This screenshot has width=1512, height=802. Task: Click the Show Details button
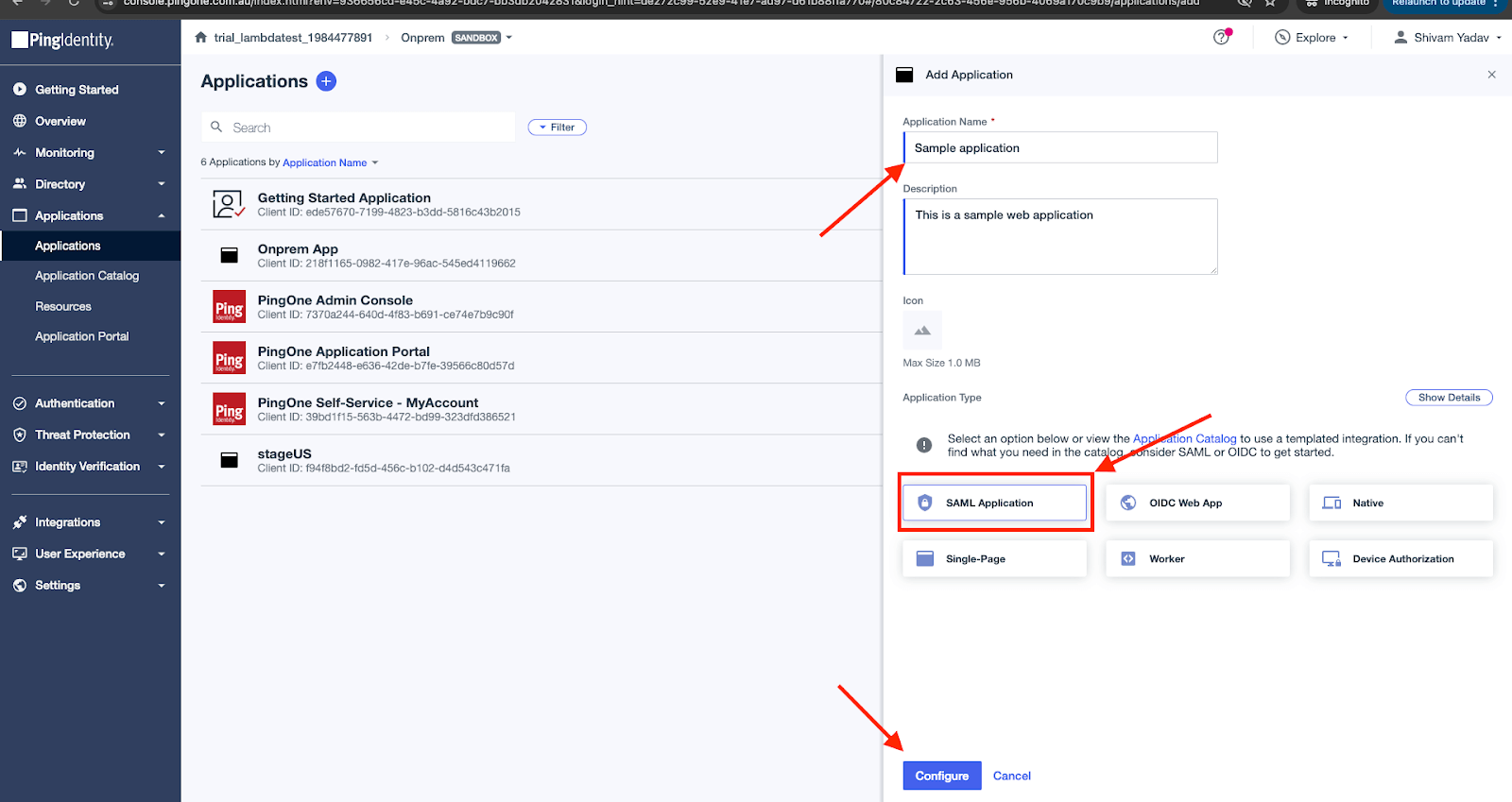[1449, 398]
